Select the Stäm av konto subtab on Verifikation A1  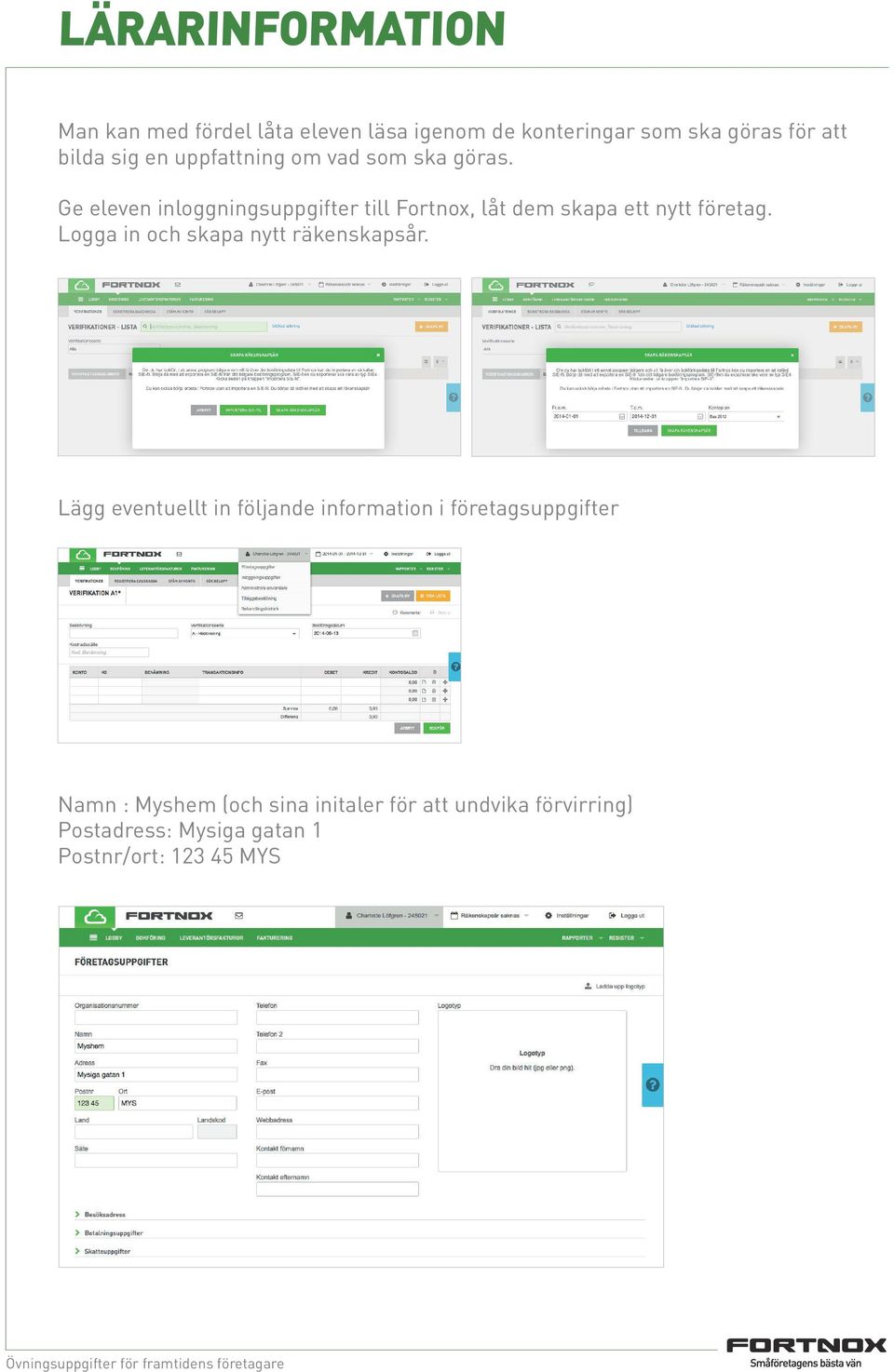[x=182, y=581]
